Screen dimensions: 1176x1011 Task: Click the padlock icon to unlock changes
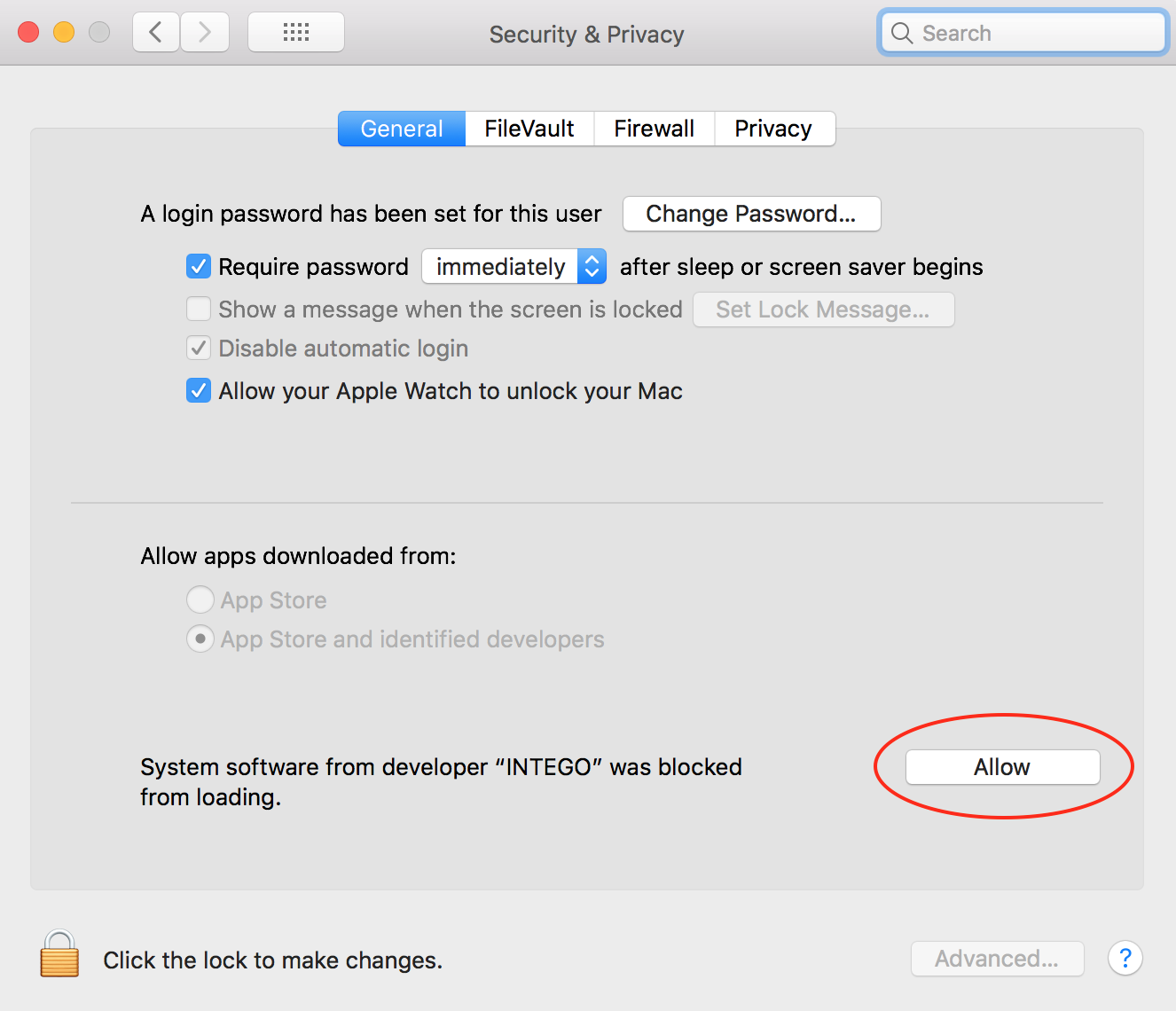coord(59,954)
